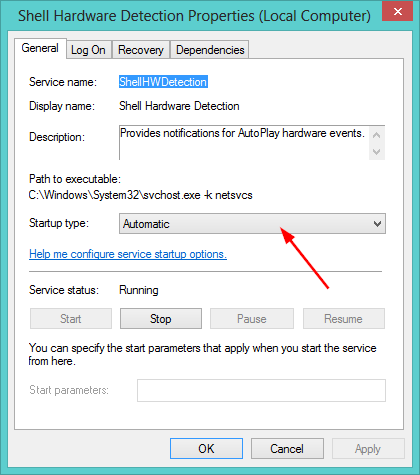
Task: Click the Start parameters input field
Action: pos(261,390)
